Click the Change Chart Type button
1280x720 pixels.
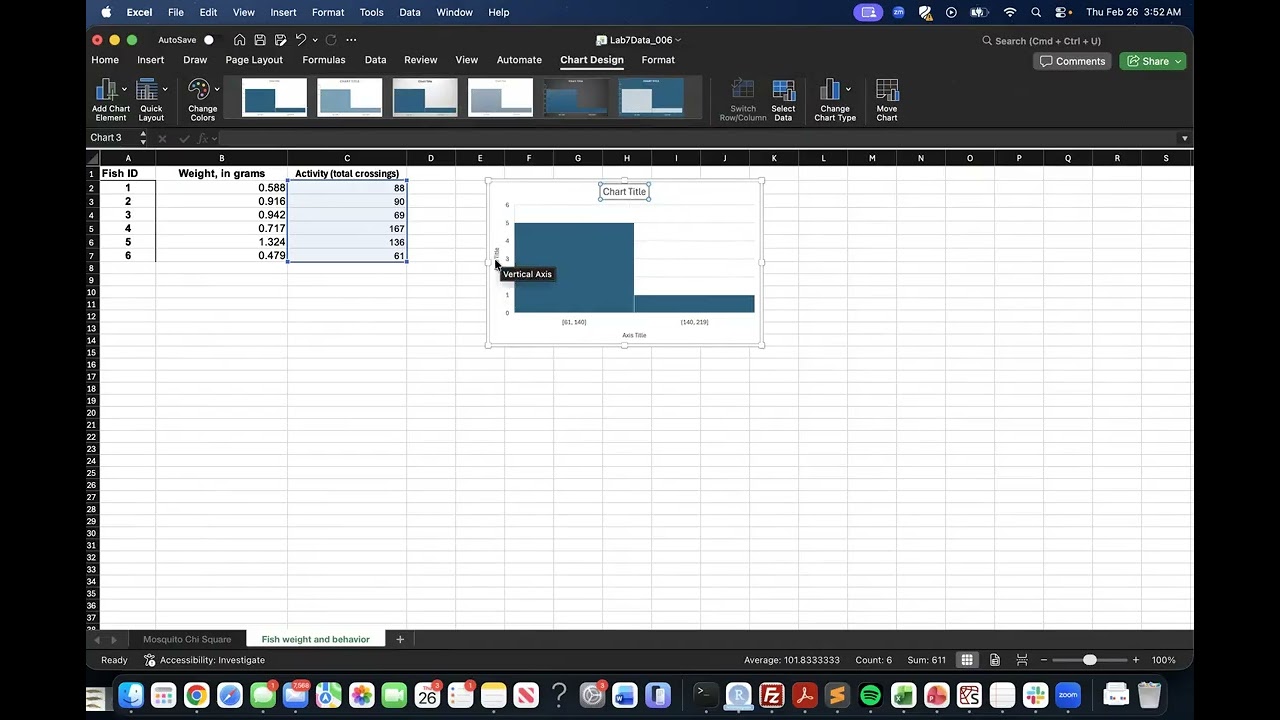click(834, 100)
